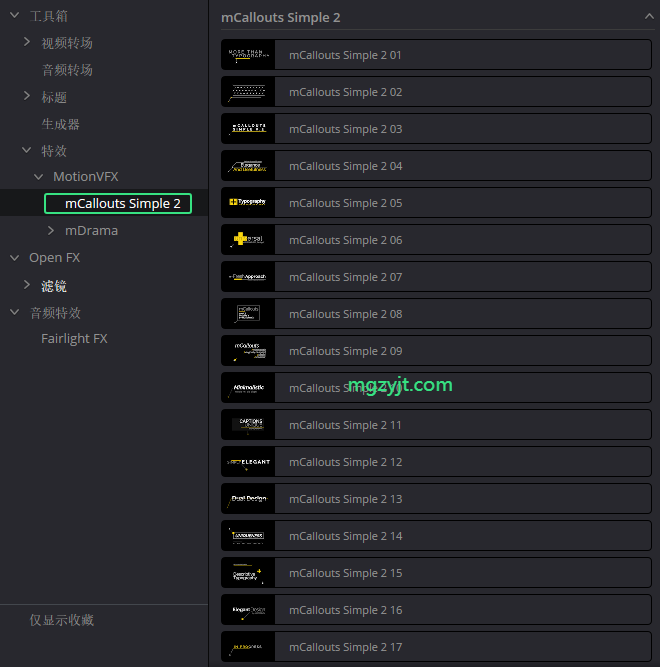Select text mCallouts Simple 2 04
This screenshot has height=667, width=660.
(345, 166)
